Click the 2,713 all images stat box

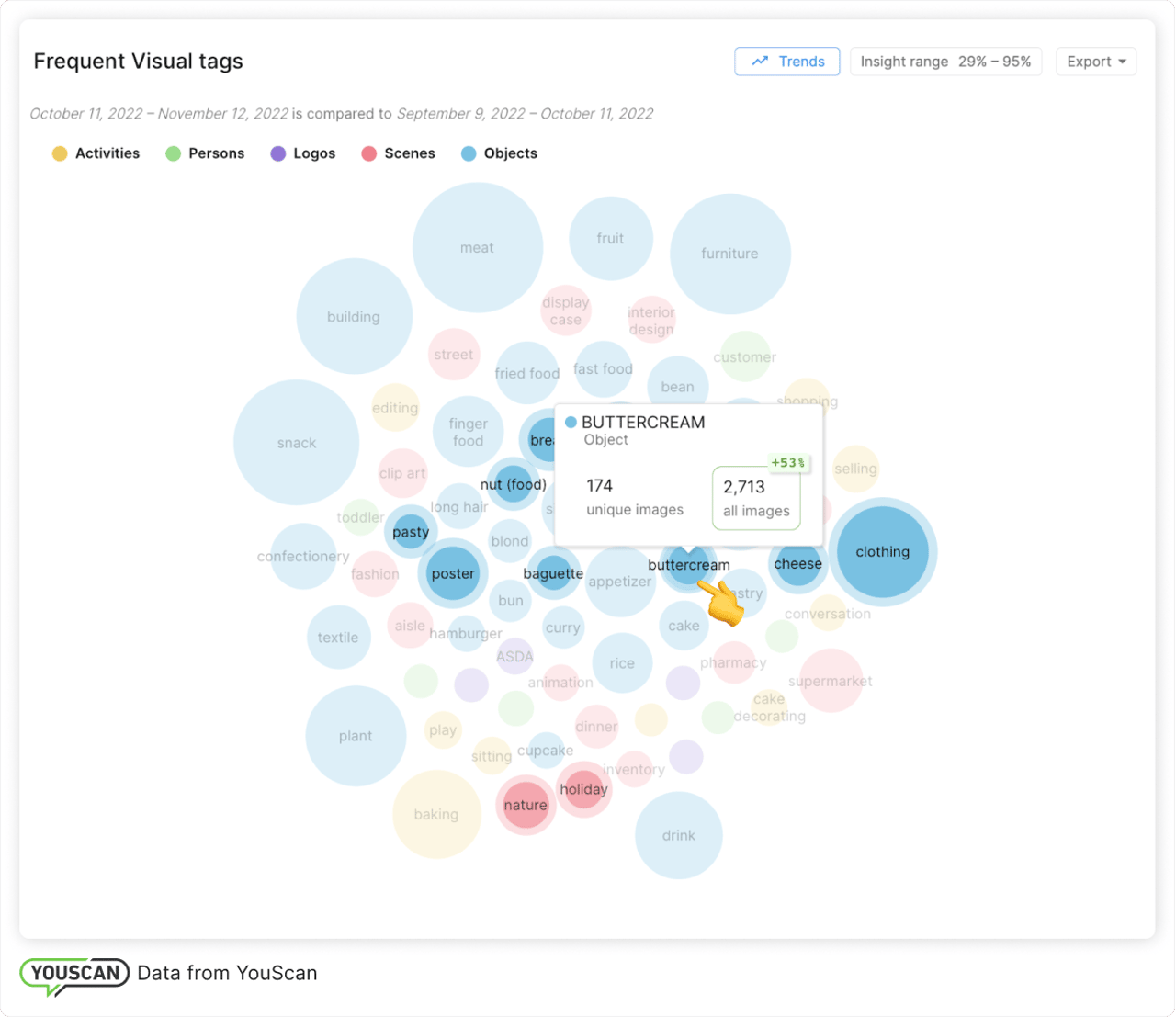tap(755, 498)
